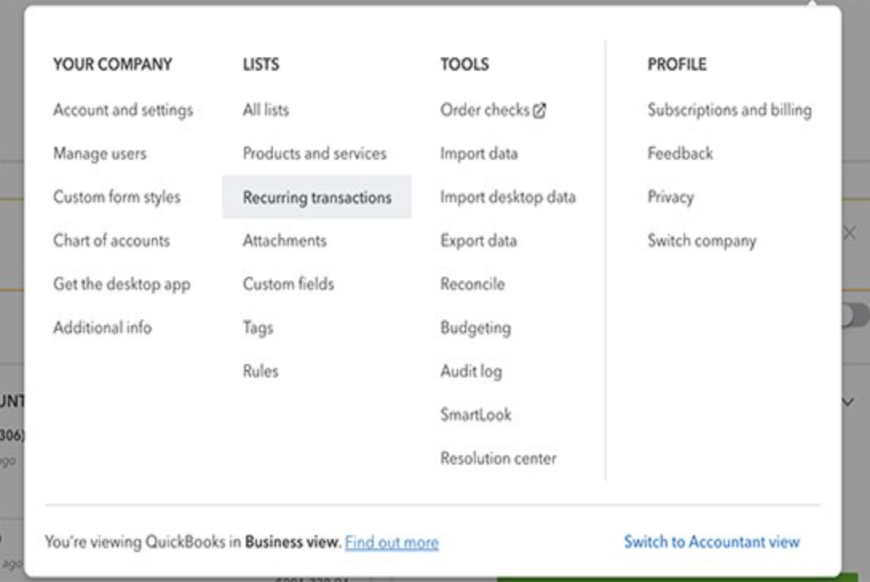
Task: Toggle the switch at the right edge
Action: point(854,316)
